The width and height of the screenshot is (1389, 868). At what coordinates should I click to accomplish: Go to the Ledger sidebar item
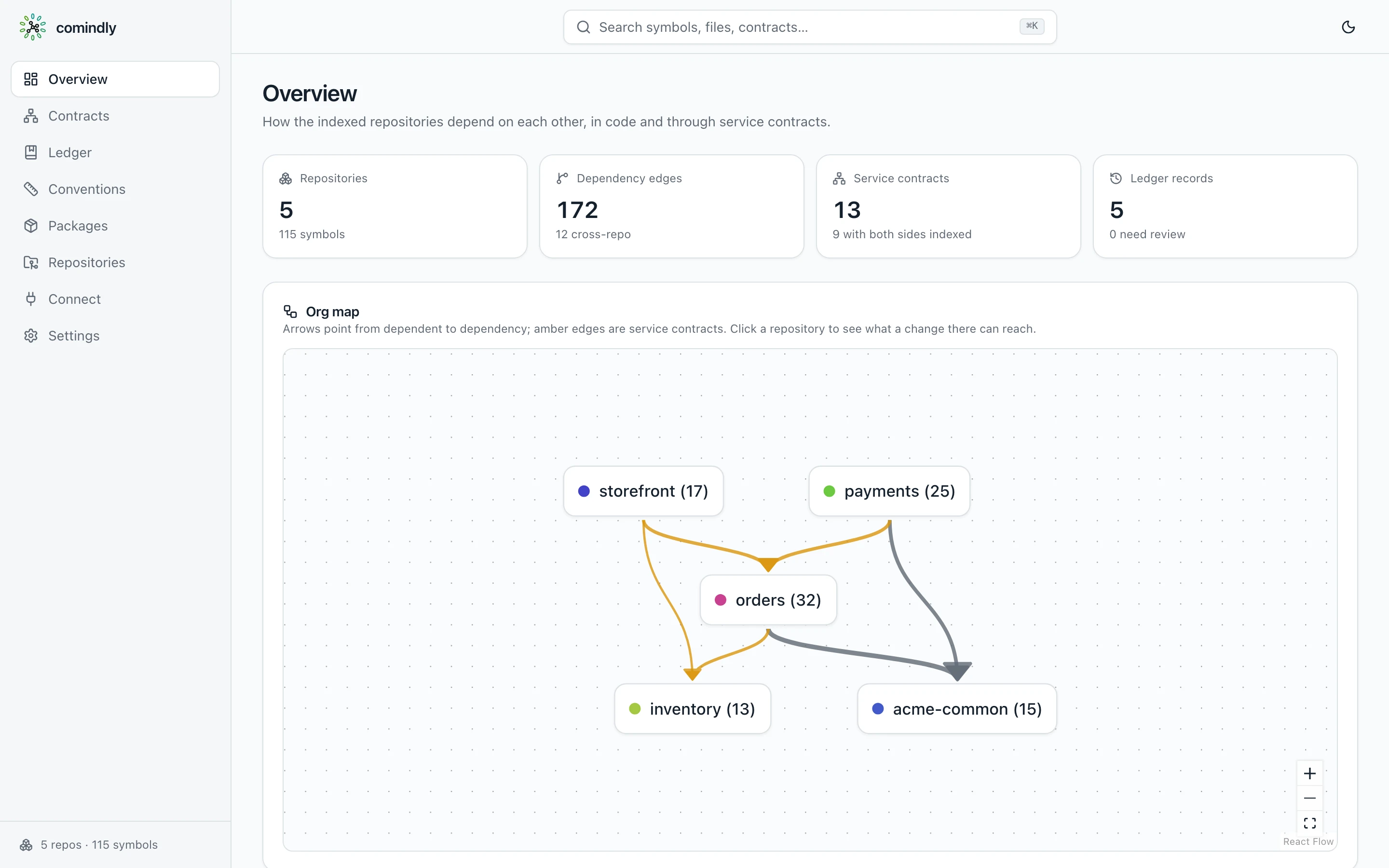[115, 153]
